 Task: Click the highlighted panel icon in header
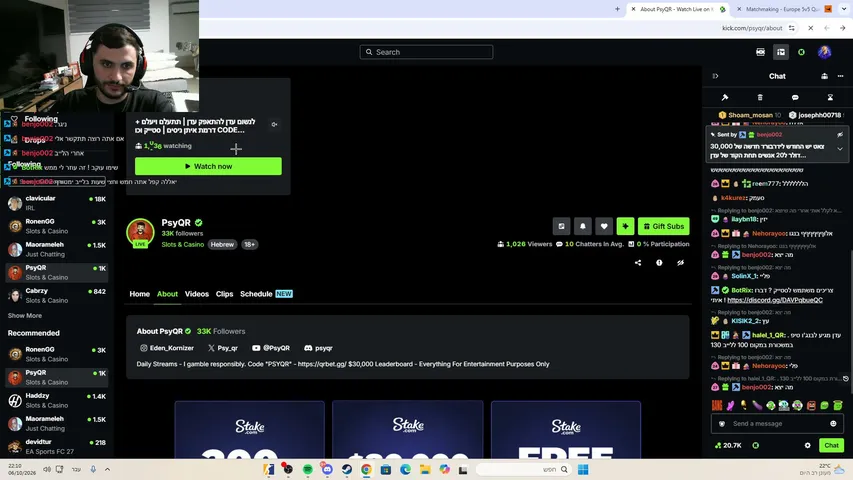coord(781,52)
